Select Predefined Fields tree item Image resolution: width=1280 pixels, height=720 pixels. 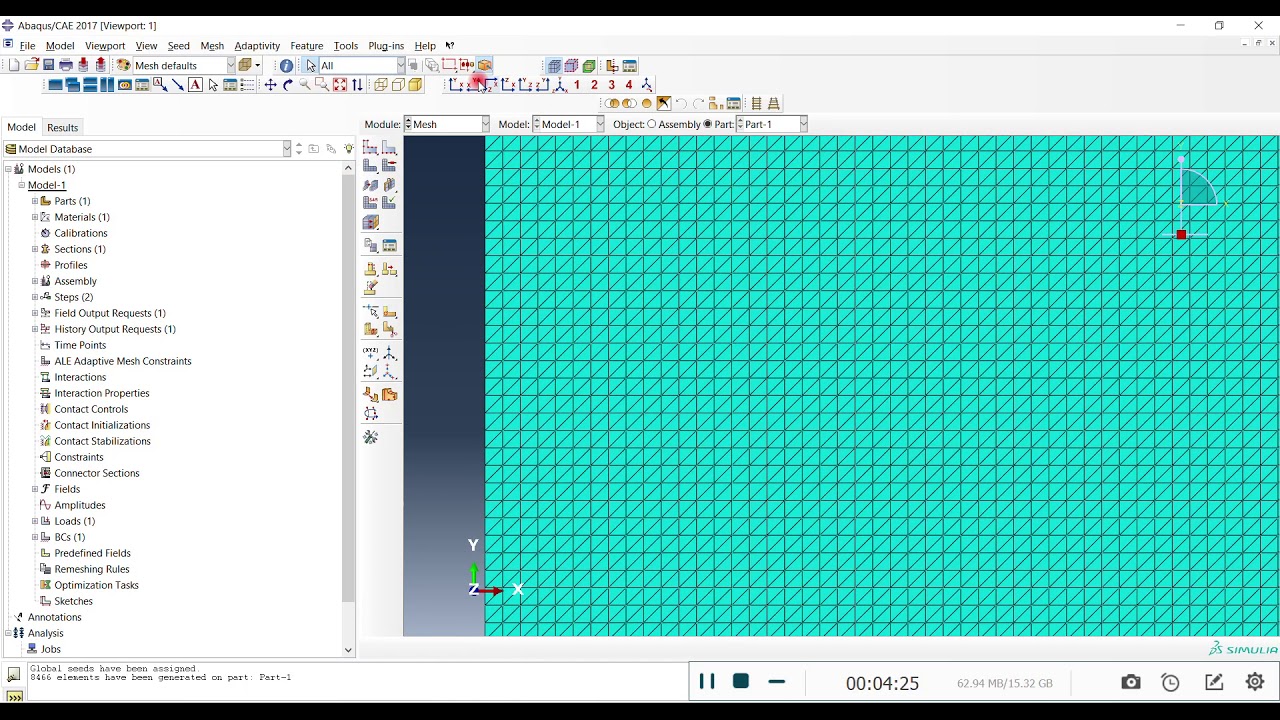coord(92,553)
